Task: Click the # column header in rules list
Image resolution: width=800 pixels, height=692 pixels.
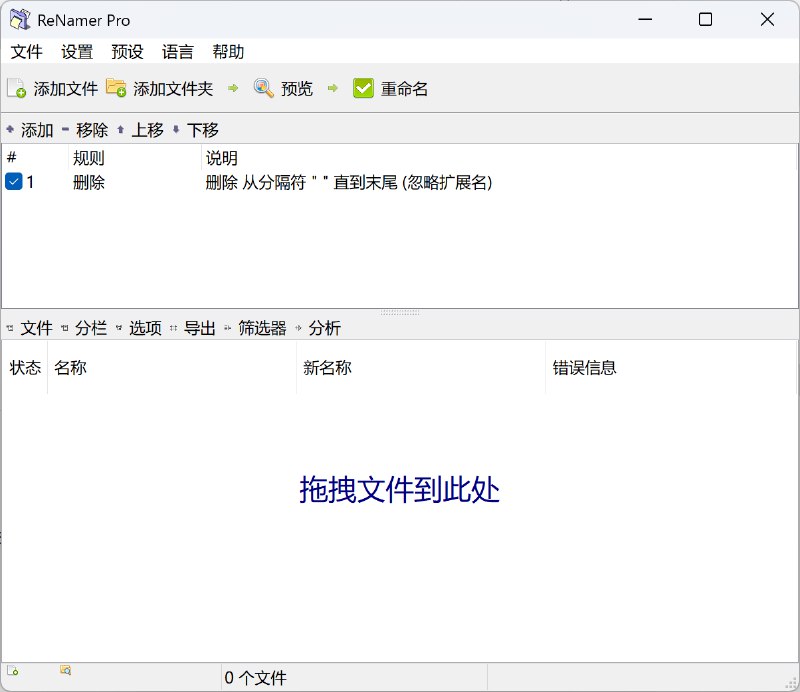Action: (35, 158)
